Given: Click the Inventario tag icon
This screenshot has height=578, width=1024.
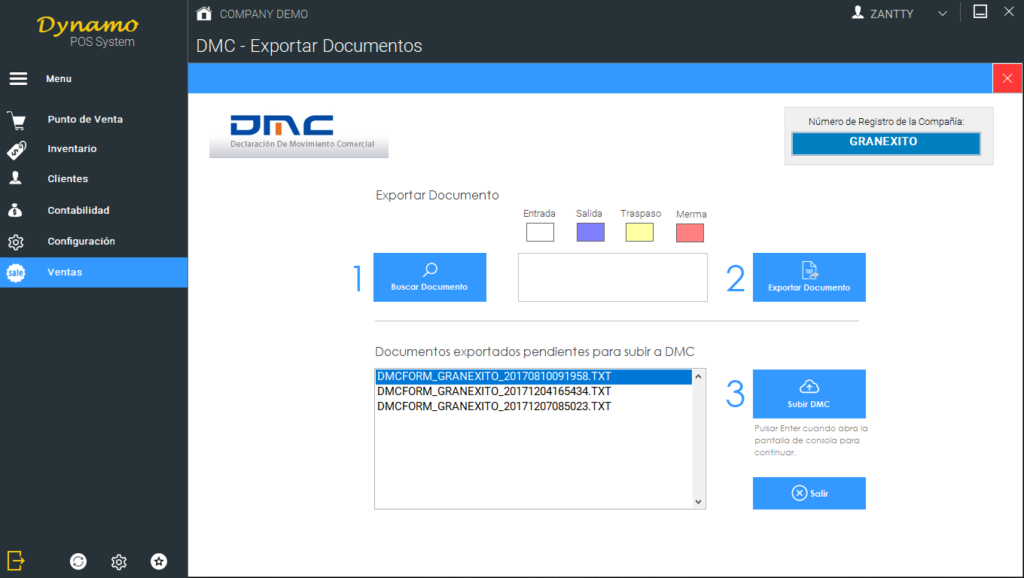Looking at the screenshot, I should [16, 149].
